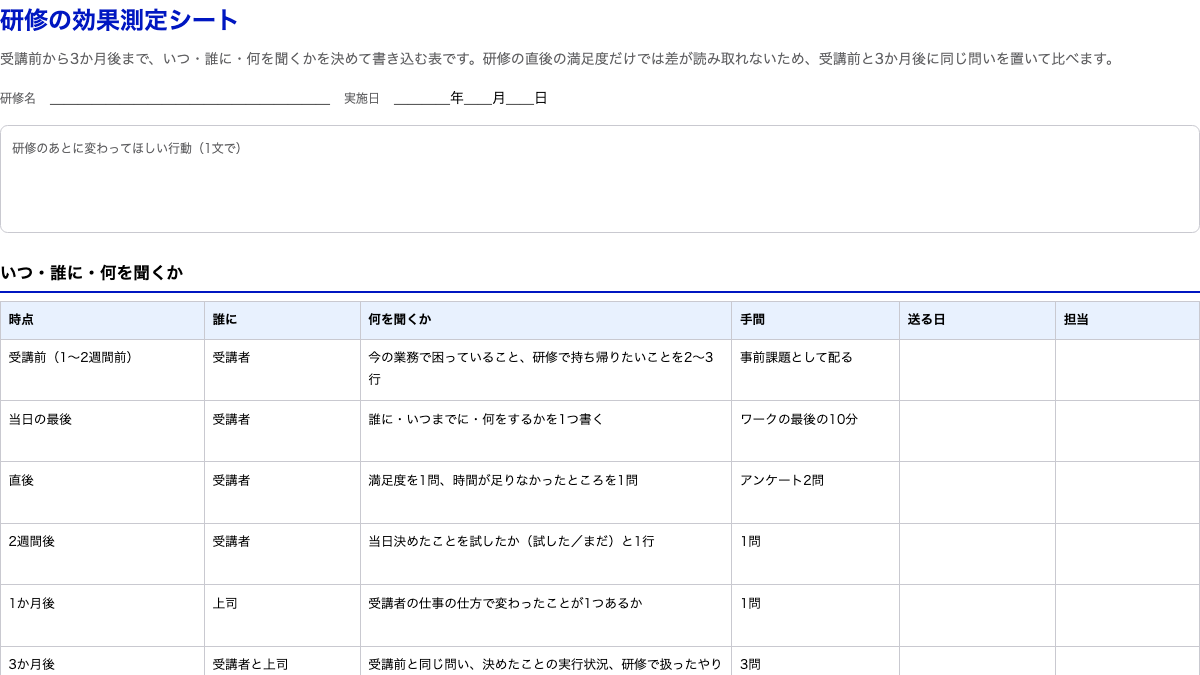Select 受講者 in the 受講前 row

(x=283, y=370)
